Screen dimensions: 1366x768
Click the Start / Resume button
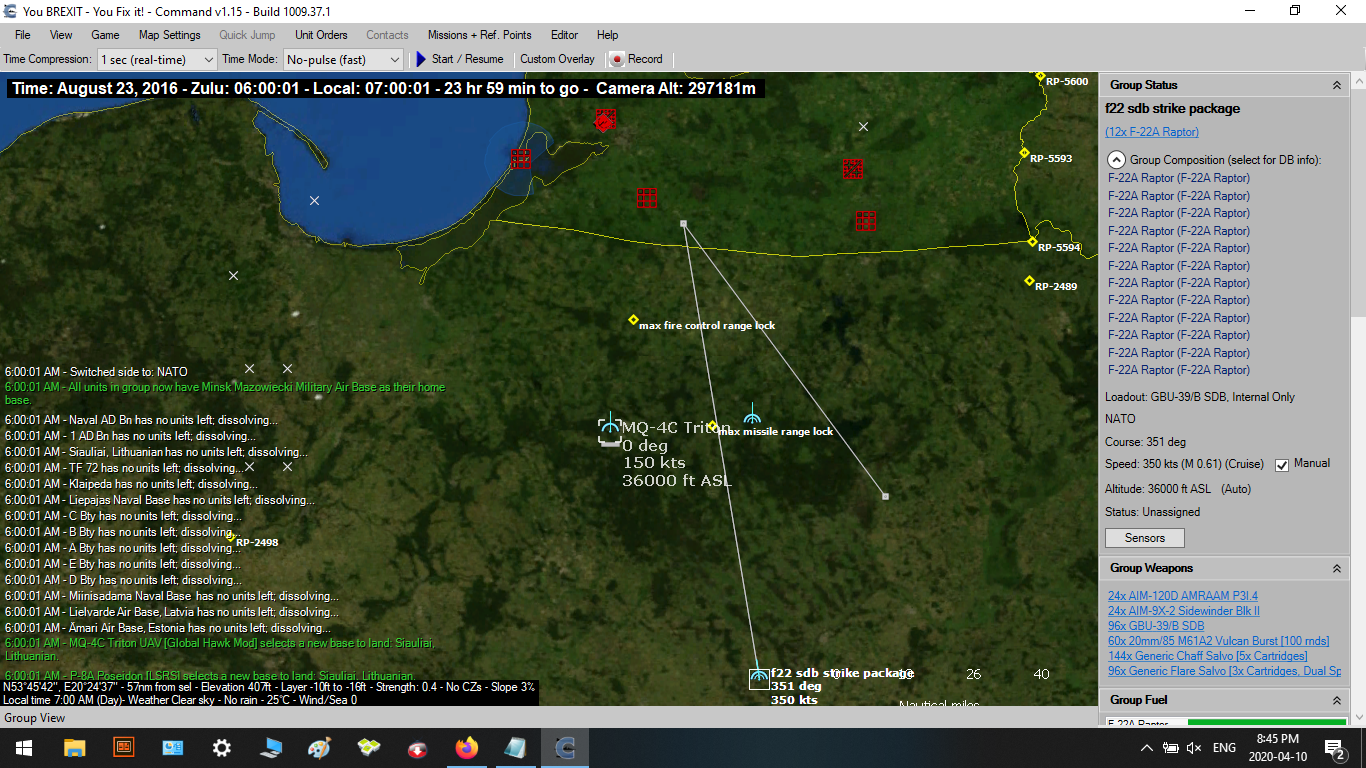point(459,59)
